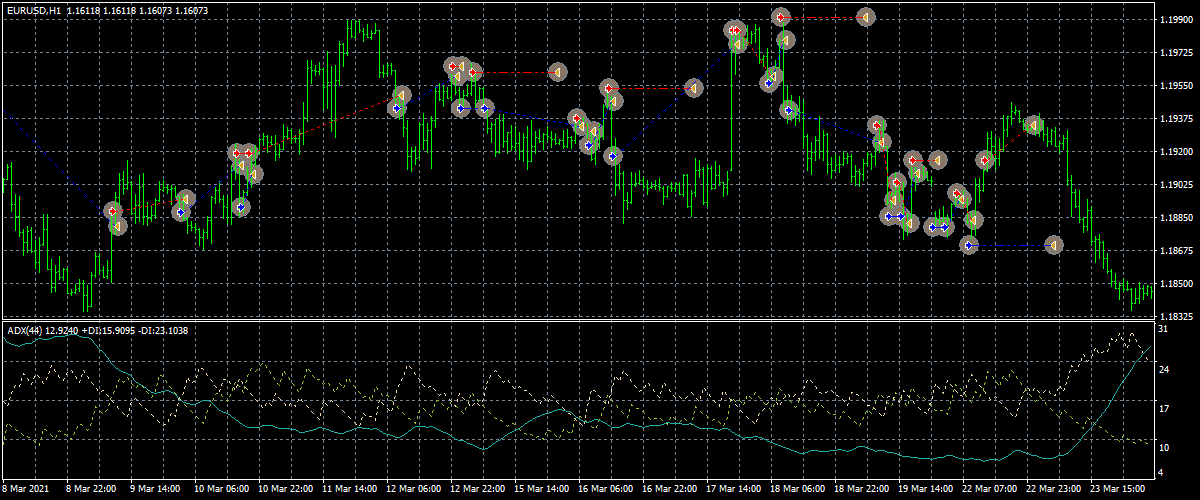The width and height of the screenshot is (1200, 500).
Task: Click the 31 level on the ADX scale
Action: [1164, 329]
